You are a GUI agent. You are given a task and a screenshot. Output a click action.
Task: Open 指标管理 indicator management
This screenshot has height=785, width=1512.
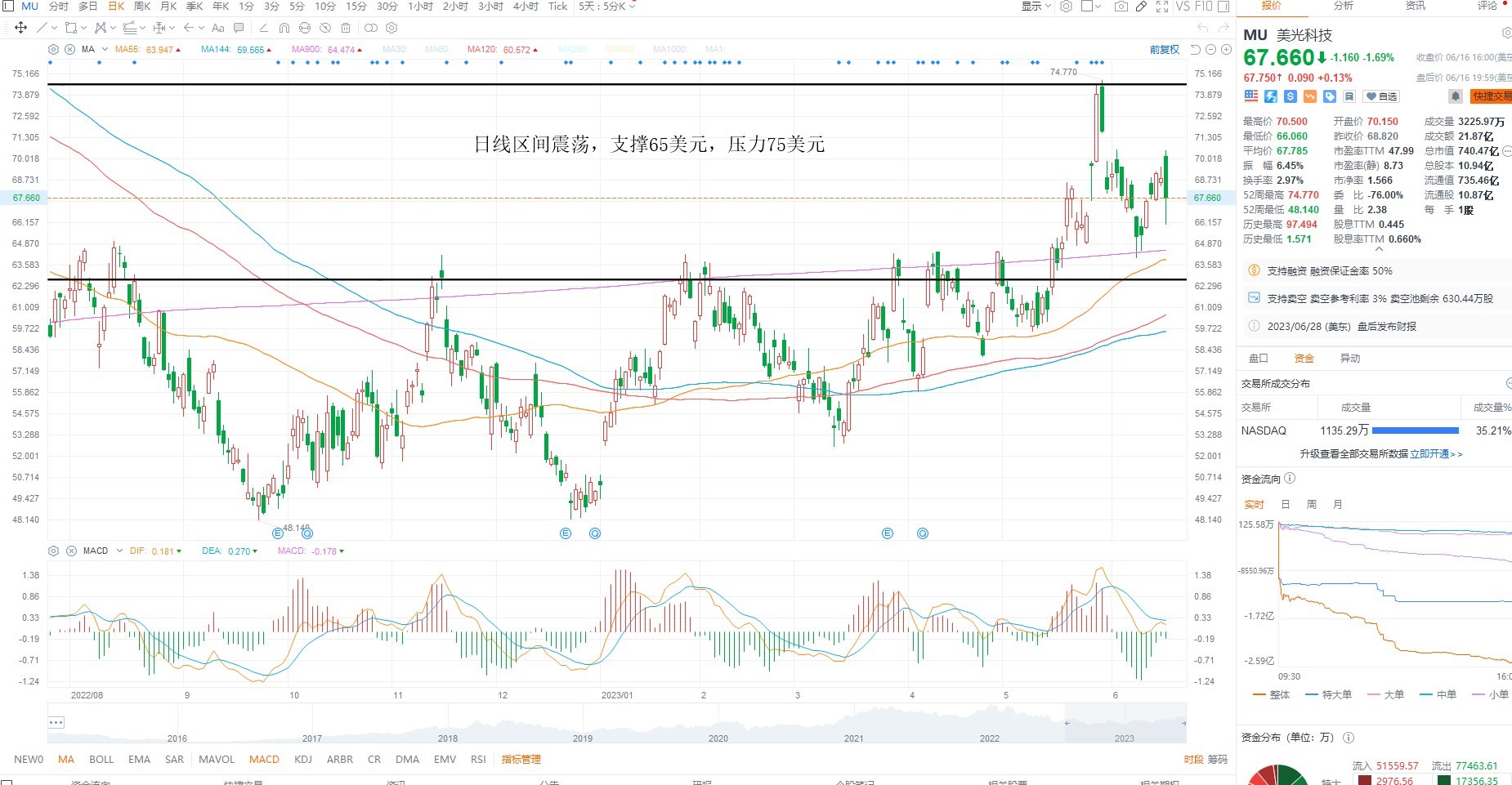point(521,759)
